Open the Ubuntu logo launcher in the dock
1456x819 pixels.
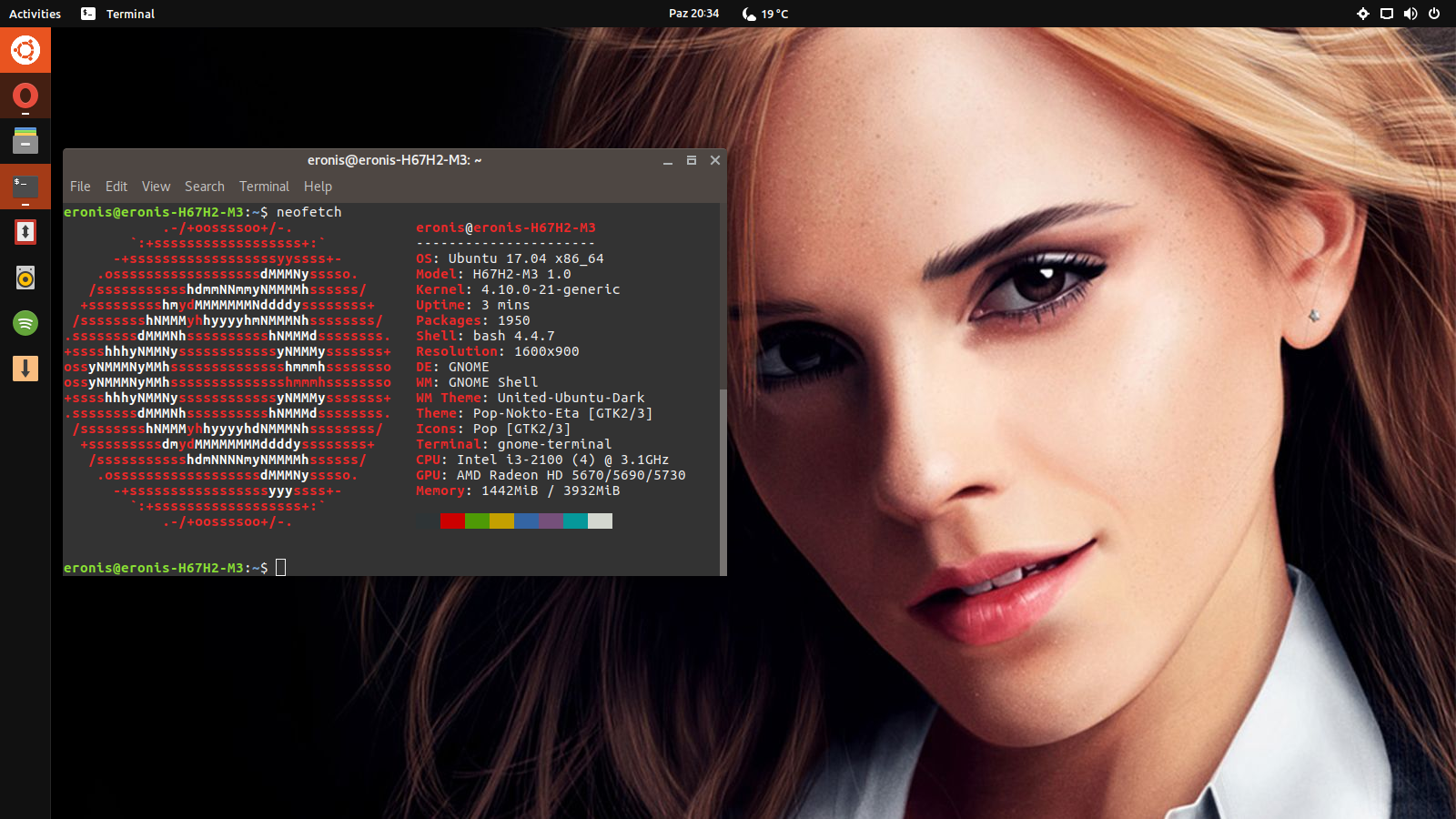pos(25,50)
